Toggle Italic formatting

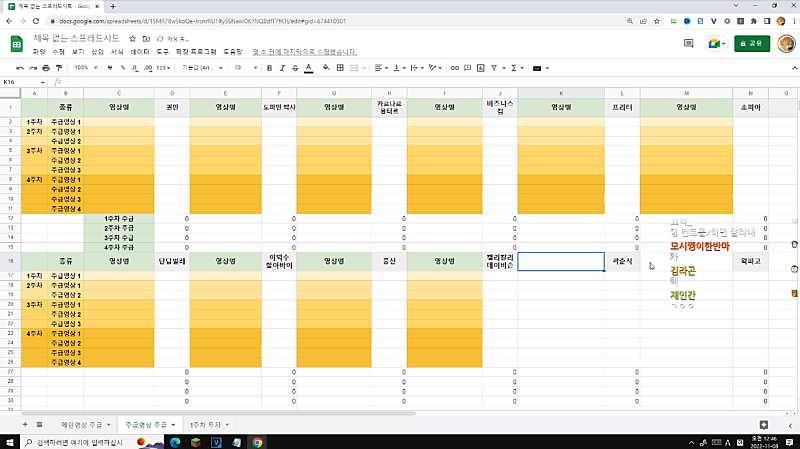(282, 68)
